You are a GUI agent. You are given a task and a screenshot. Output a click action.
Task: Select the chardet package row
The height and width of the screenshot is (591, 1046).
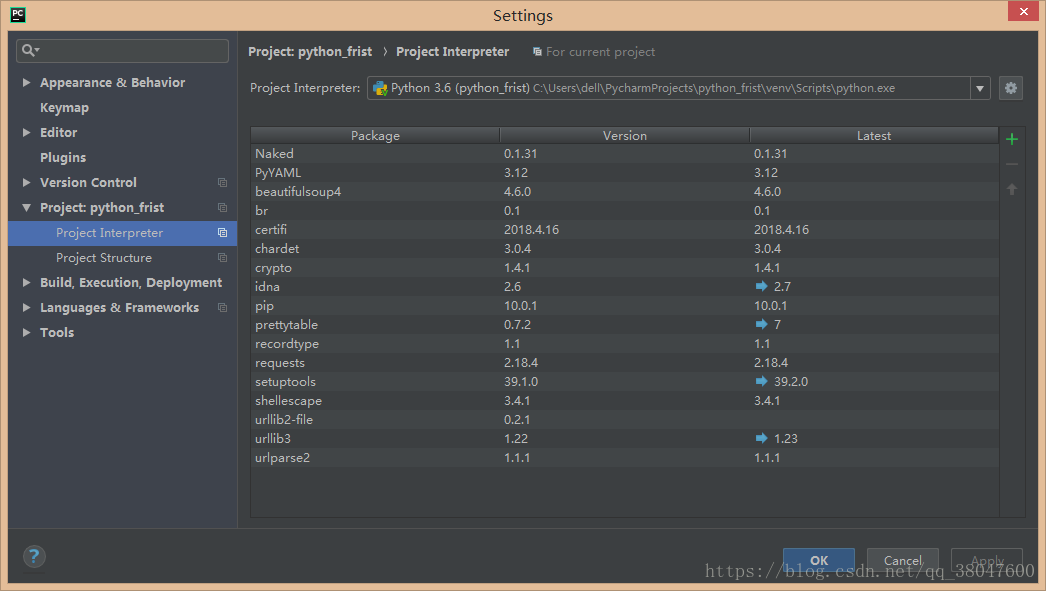624,248
